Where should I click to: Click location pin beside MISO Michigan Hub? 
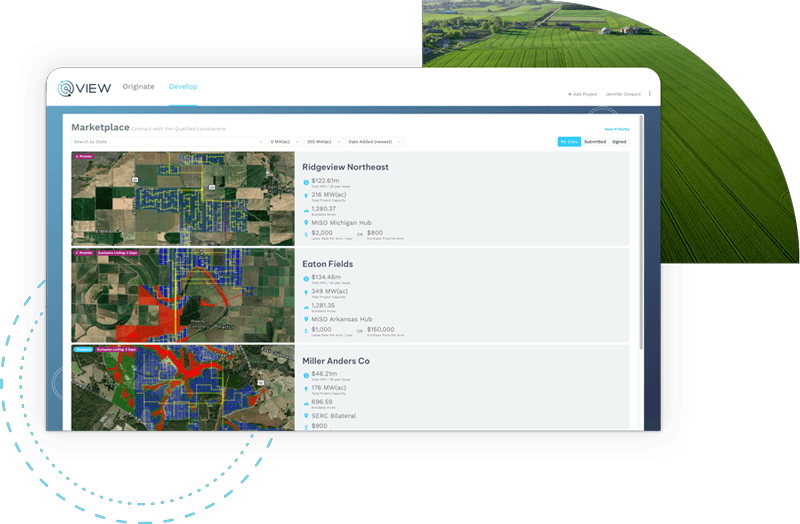306,223
